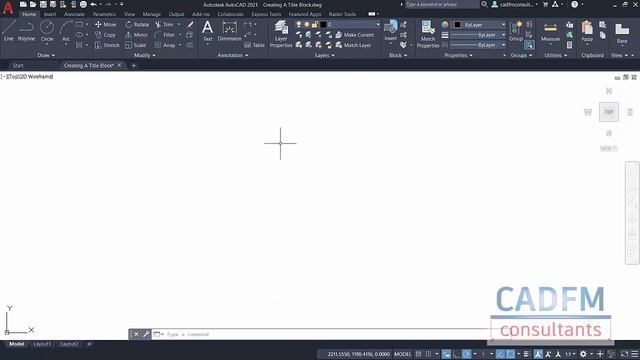Expand the Properties panel
Viewport: 640px width, 360px height.
458,55
